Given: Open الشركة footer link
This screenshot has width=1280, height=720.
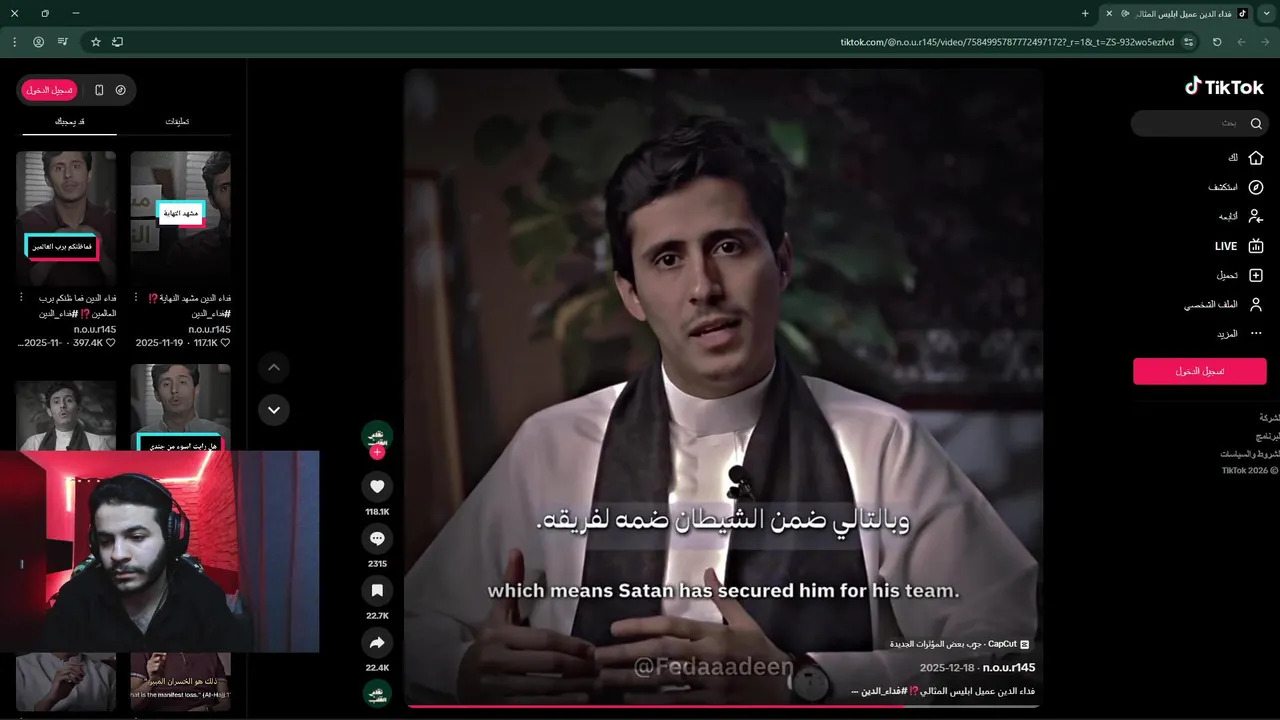Looking at the screenshot, I should click(x=1268, y=417).
